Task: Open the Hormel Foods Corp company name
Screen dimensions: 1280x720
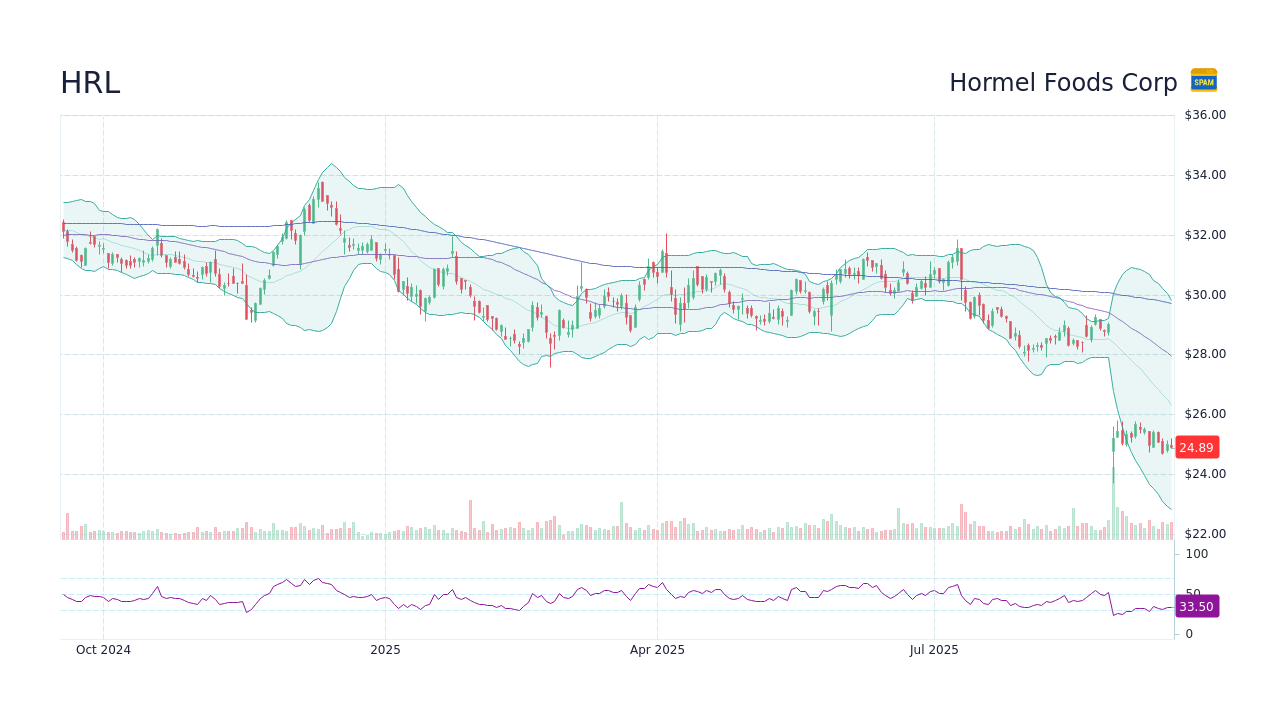Action: 1063,83
